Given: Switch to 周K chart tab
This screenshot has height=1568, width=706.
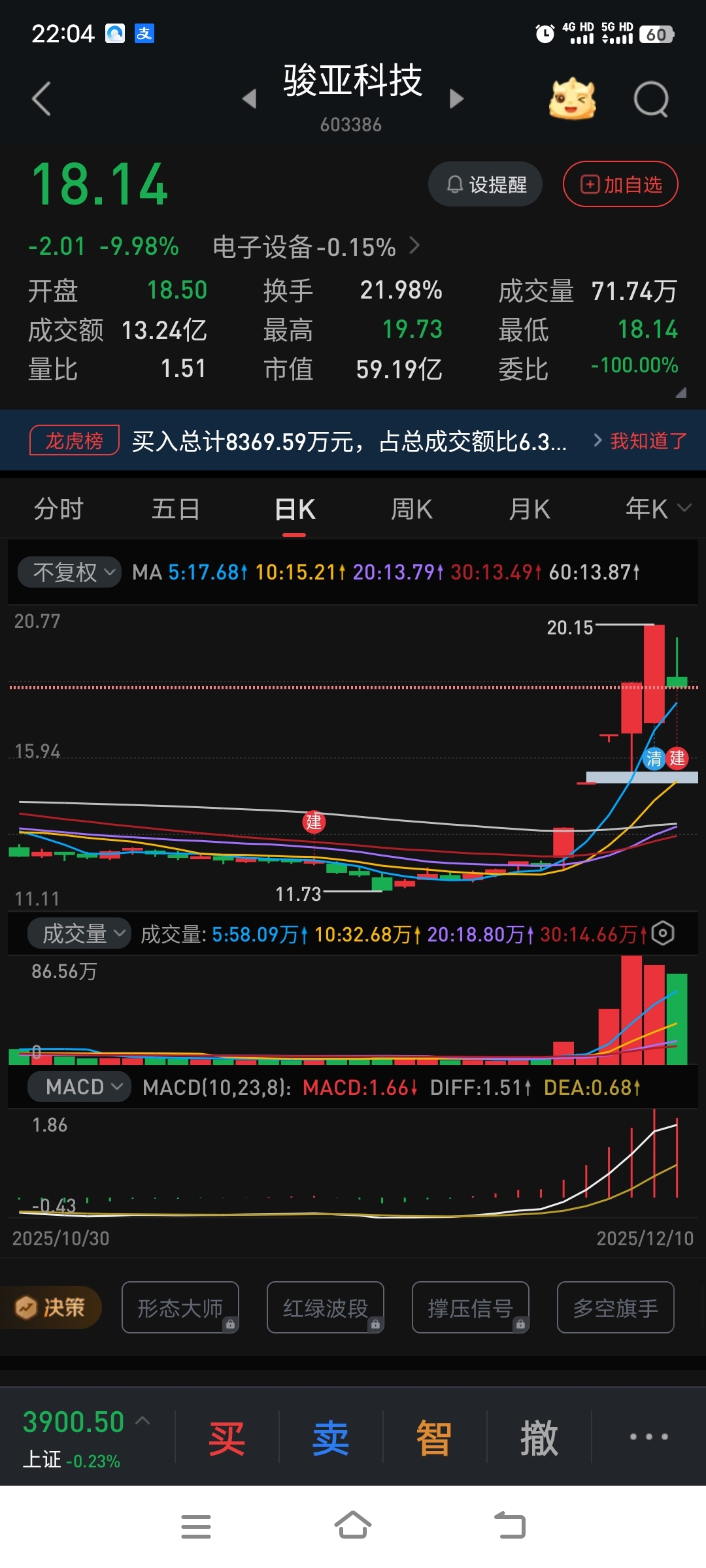Looking at the screenshot, I should 412,509.
